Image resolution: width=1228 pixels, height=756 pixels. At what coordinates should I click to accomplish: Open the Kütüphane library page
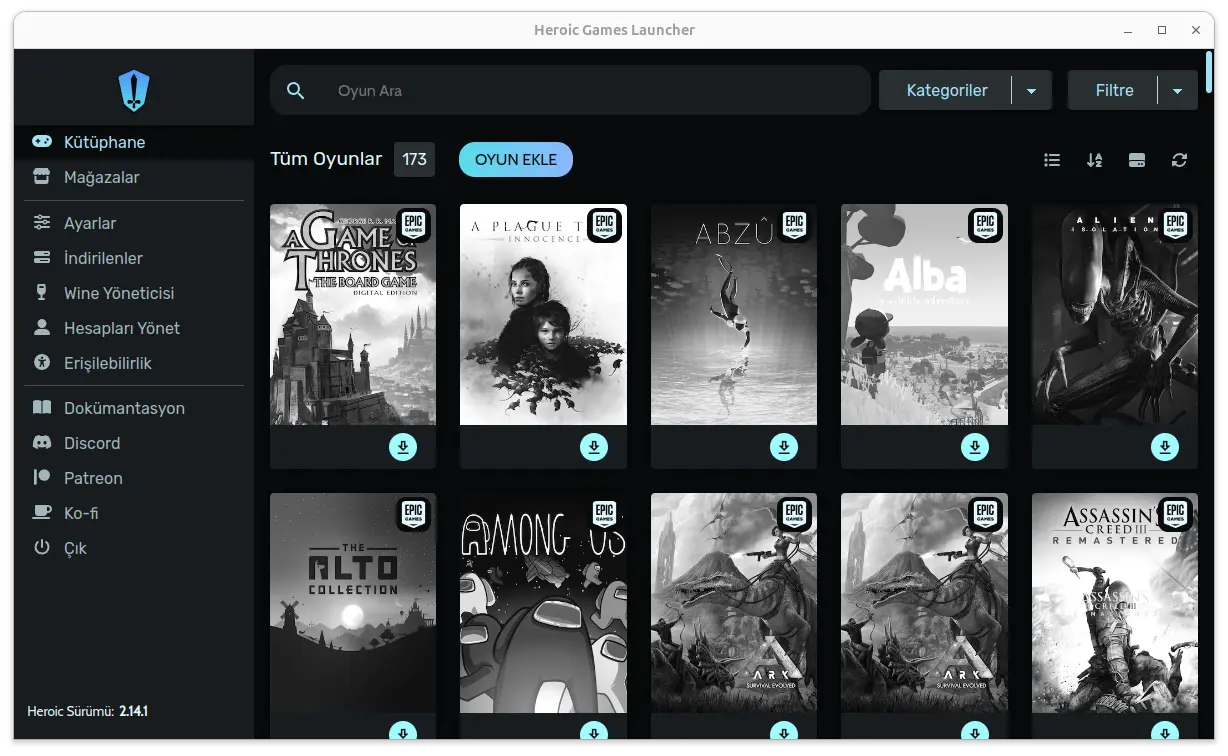point(134,142)
